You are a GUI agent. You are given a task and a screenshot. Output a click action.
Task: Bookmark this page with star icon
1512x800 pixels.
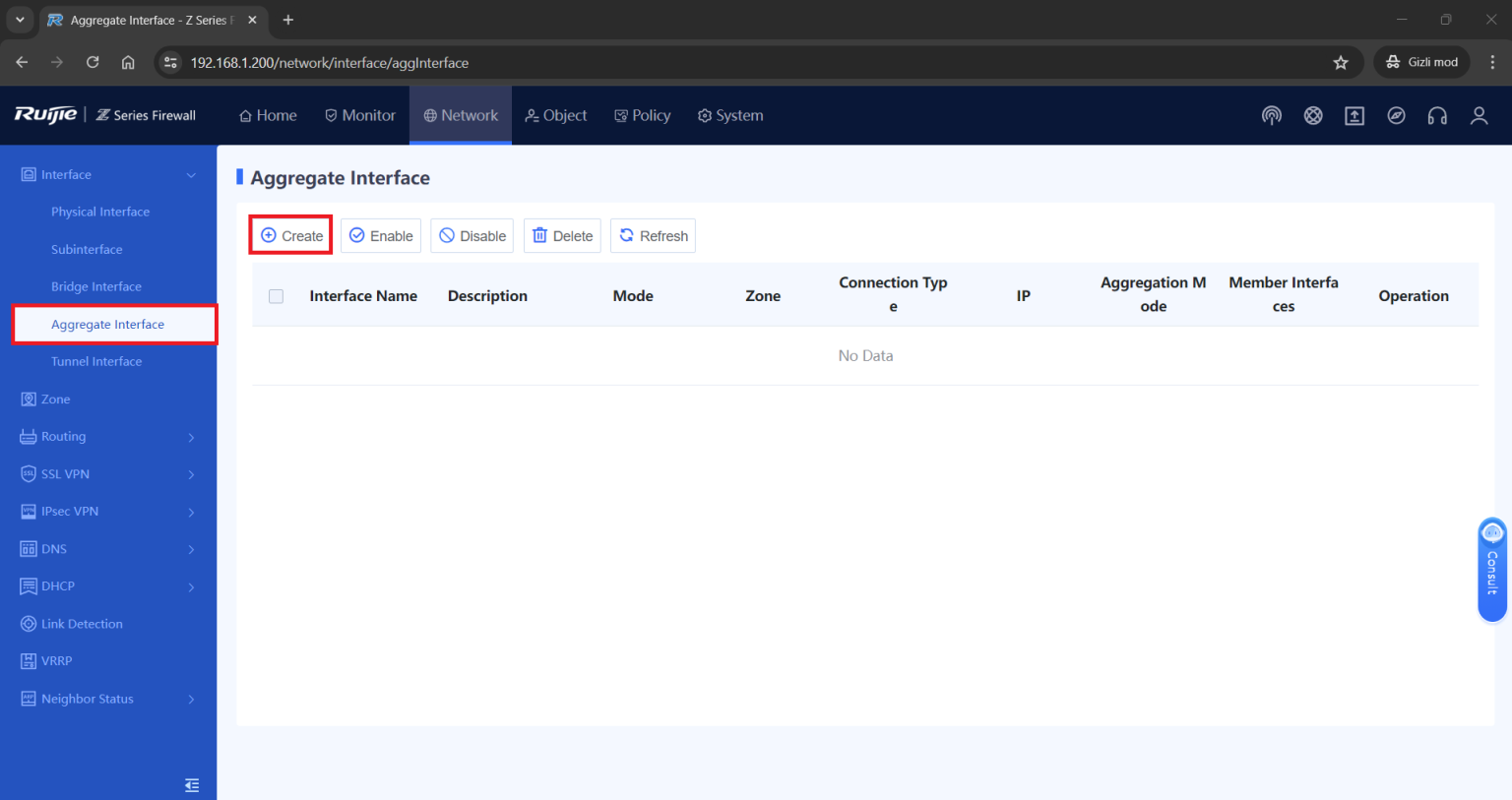click(1341, 63)
